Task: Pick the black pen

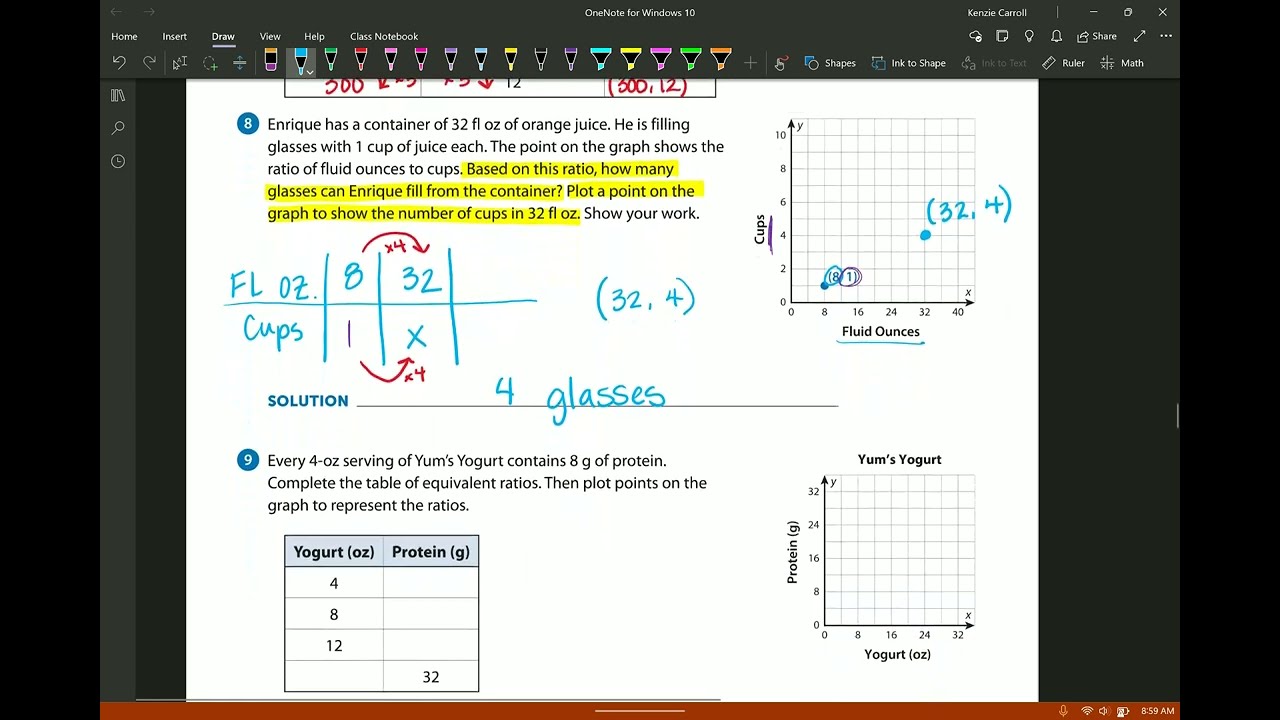Action: tap(541, 61)
